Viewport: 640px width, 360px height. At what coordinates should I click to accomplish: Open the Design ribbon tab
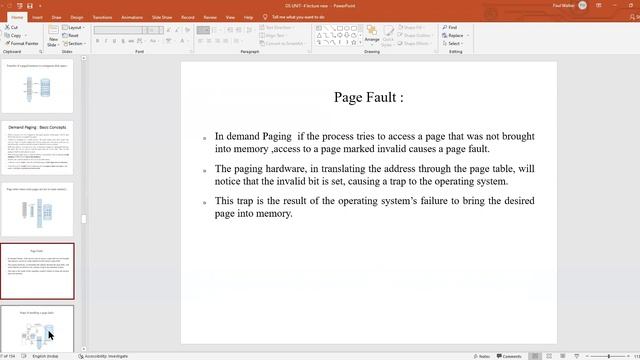[x=77, y=18]
